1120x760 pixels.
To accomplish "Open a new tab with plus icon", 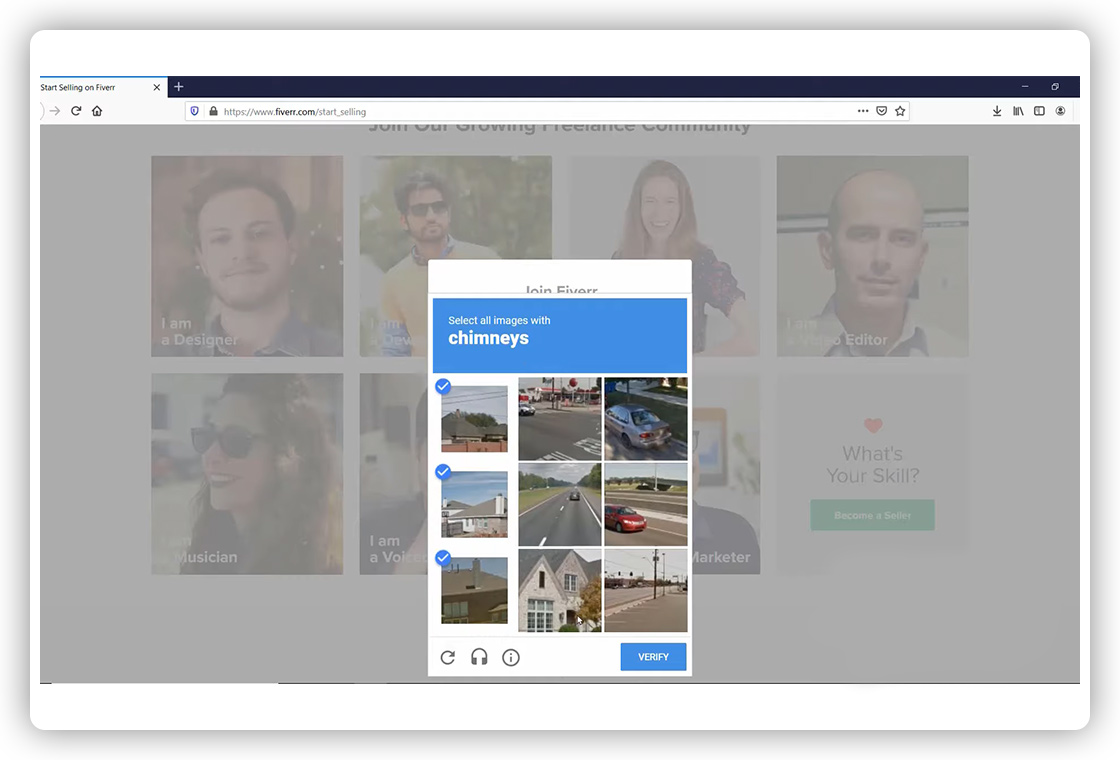I will click(x=179, y=86).
